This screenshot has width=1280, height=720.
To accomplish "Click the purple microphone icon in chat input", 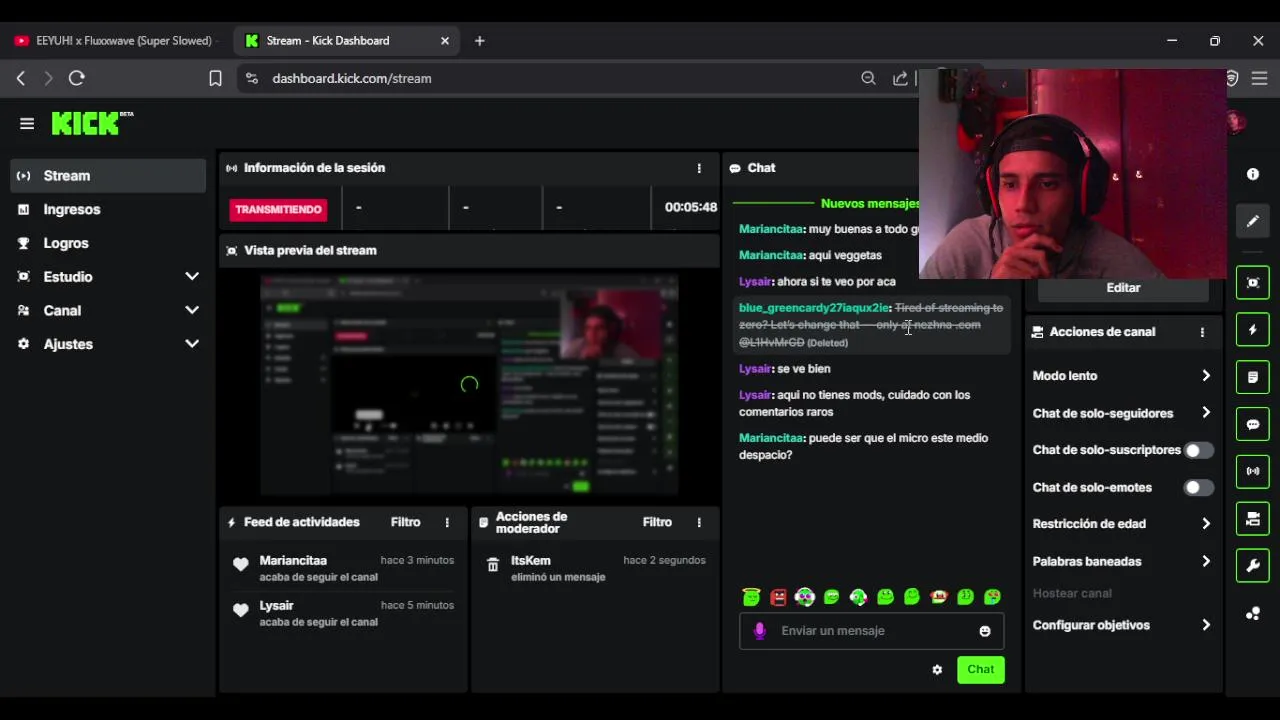I will [760, 631].
